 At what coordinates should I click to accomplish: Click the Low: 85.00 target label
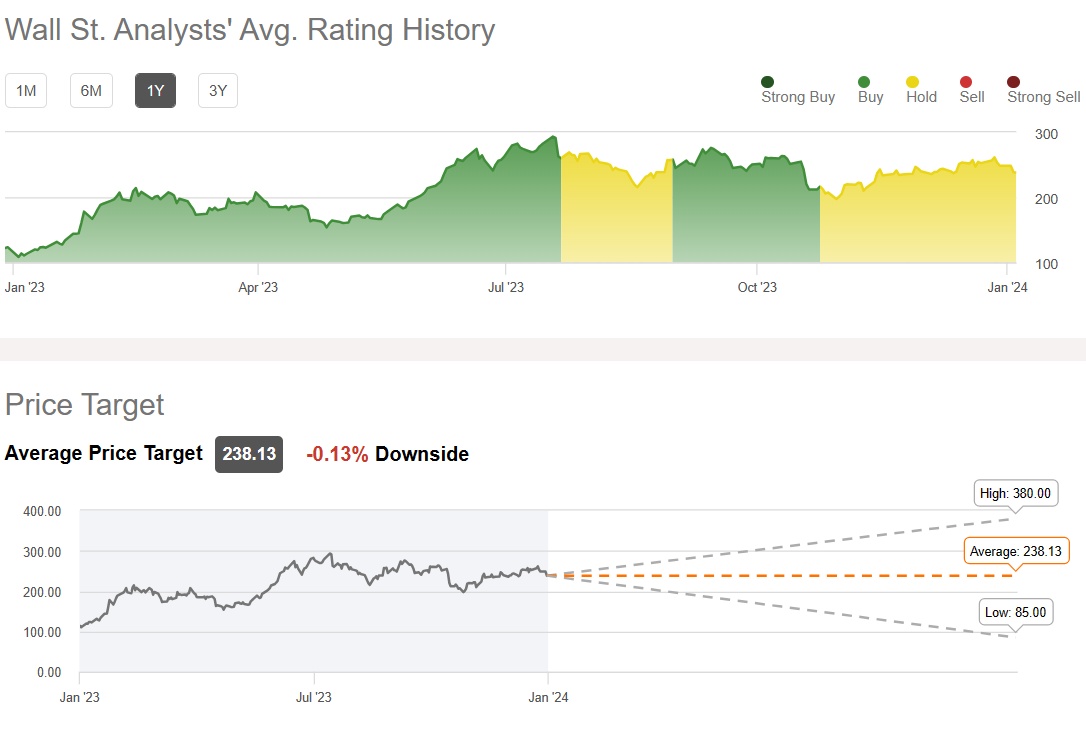pos(1016,612)
